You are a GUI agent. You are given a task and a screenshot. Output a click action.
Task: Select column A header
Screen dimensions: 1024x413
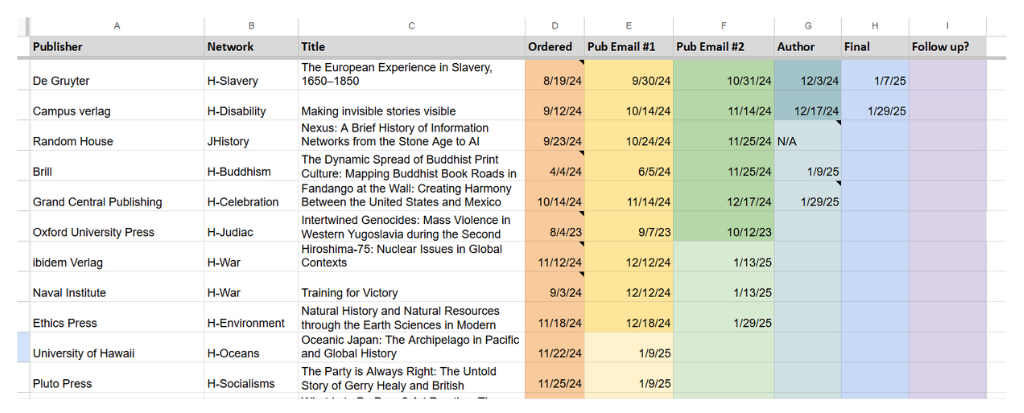point(117,26)
